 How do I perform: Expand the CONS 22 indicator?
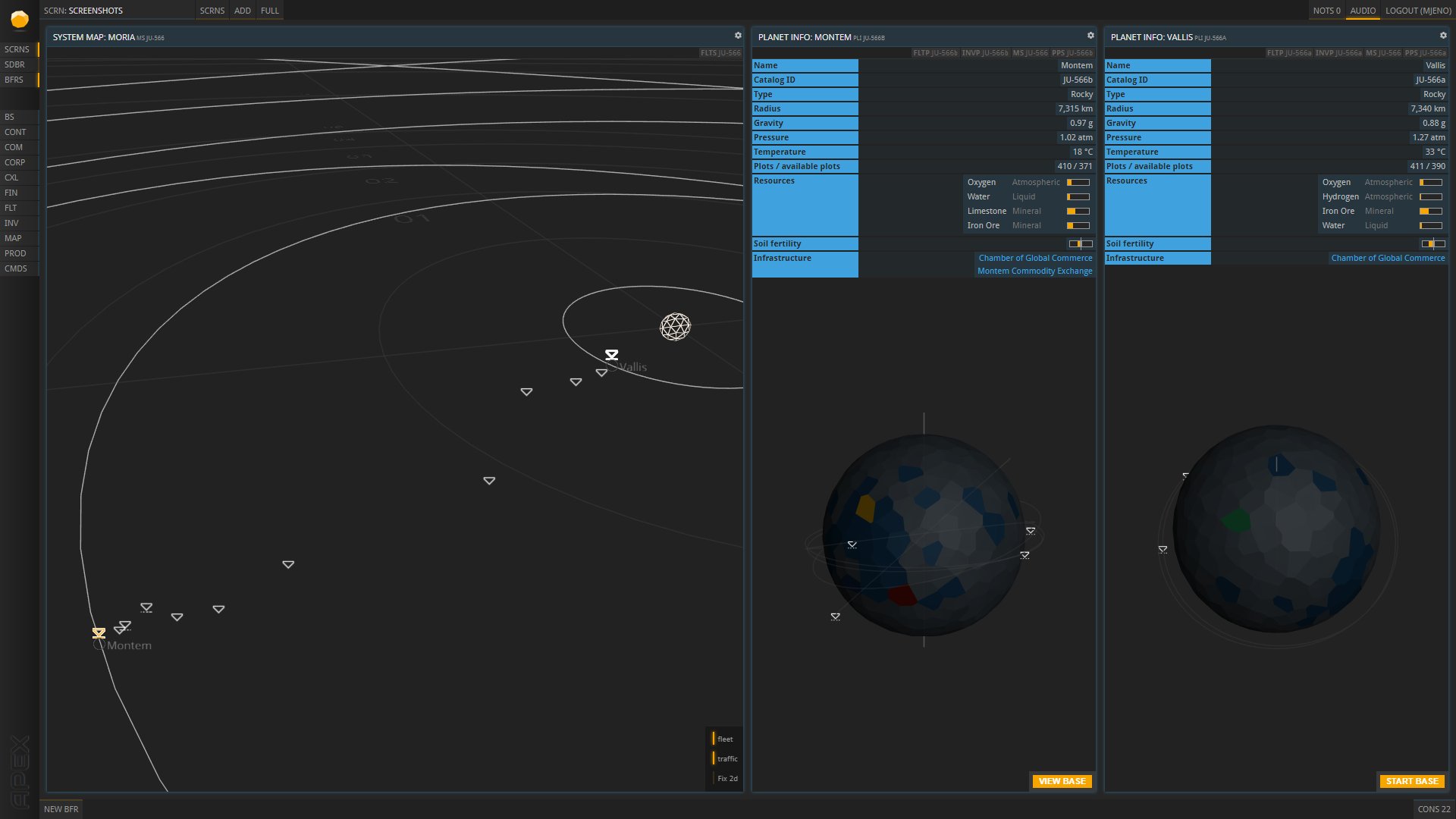[x=1434, y=809]
